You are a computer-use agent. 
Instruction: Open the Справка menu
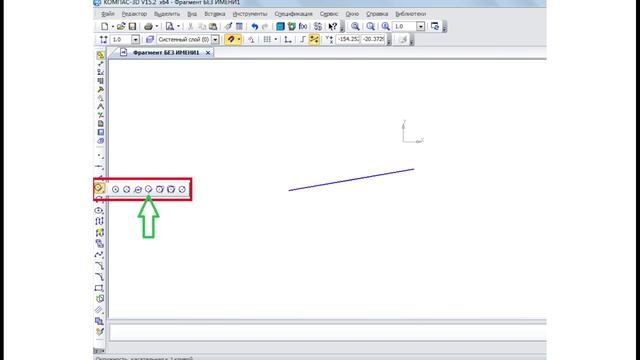[x=377, y=14]
